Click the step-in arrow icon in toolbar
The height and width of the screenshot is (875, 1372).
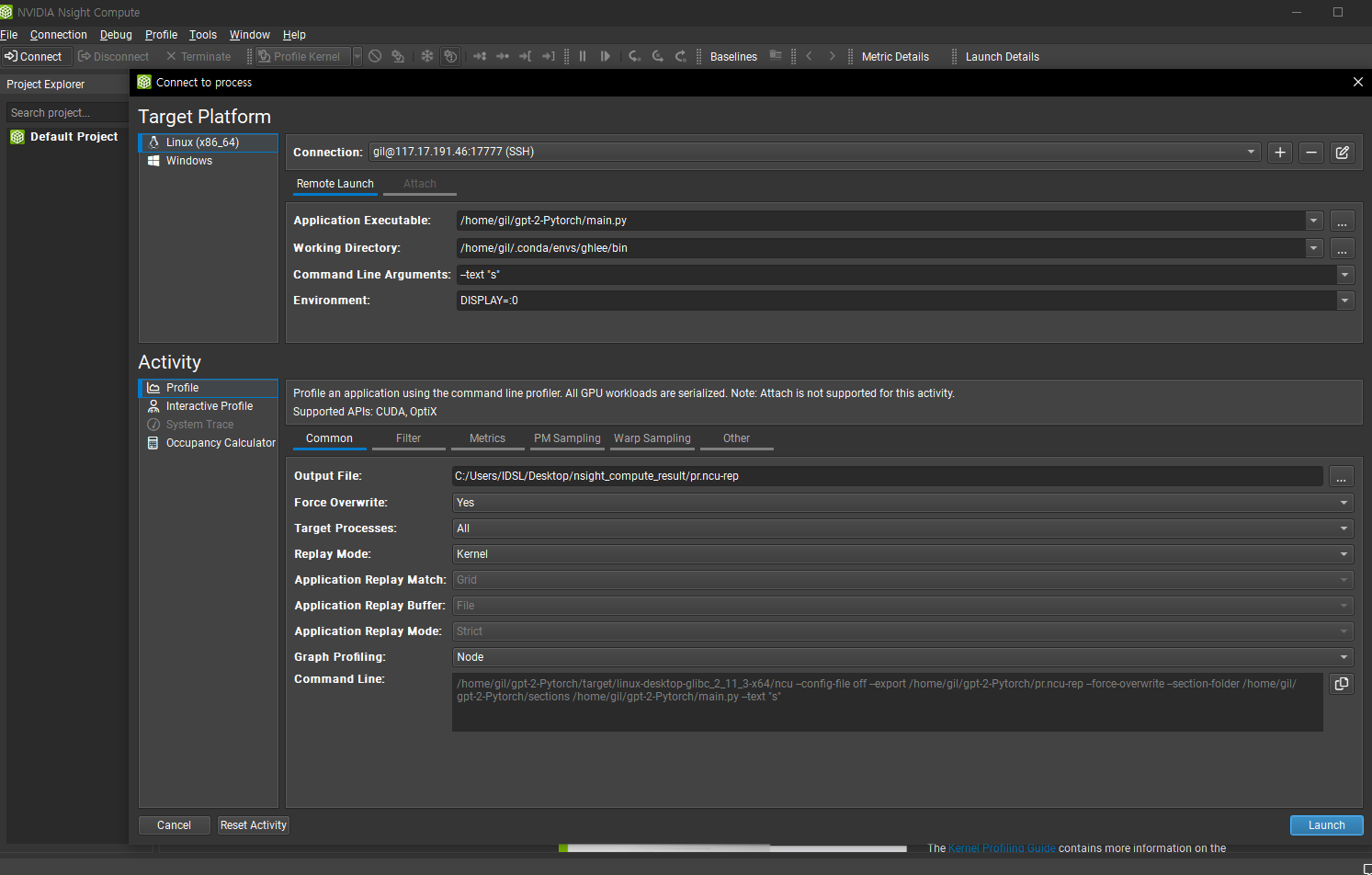coord(635,57)
